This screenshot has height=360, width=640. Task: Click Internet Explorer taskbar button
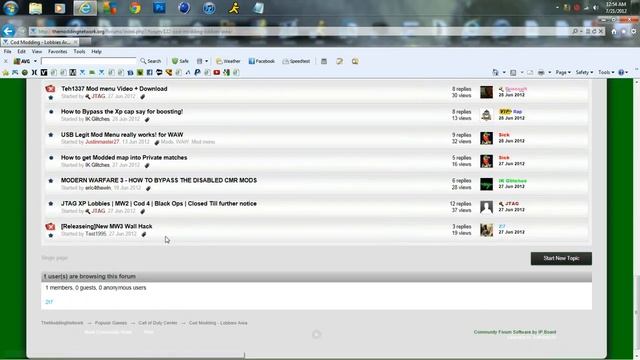coord(85,8)
